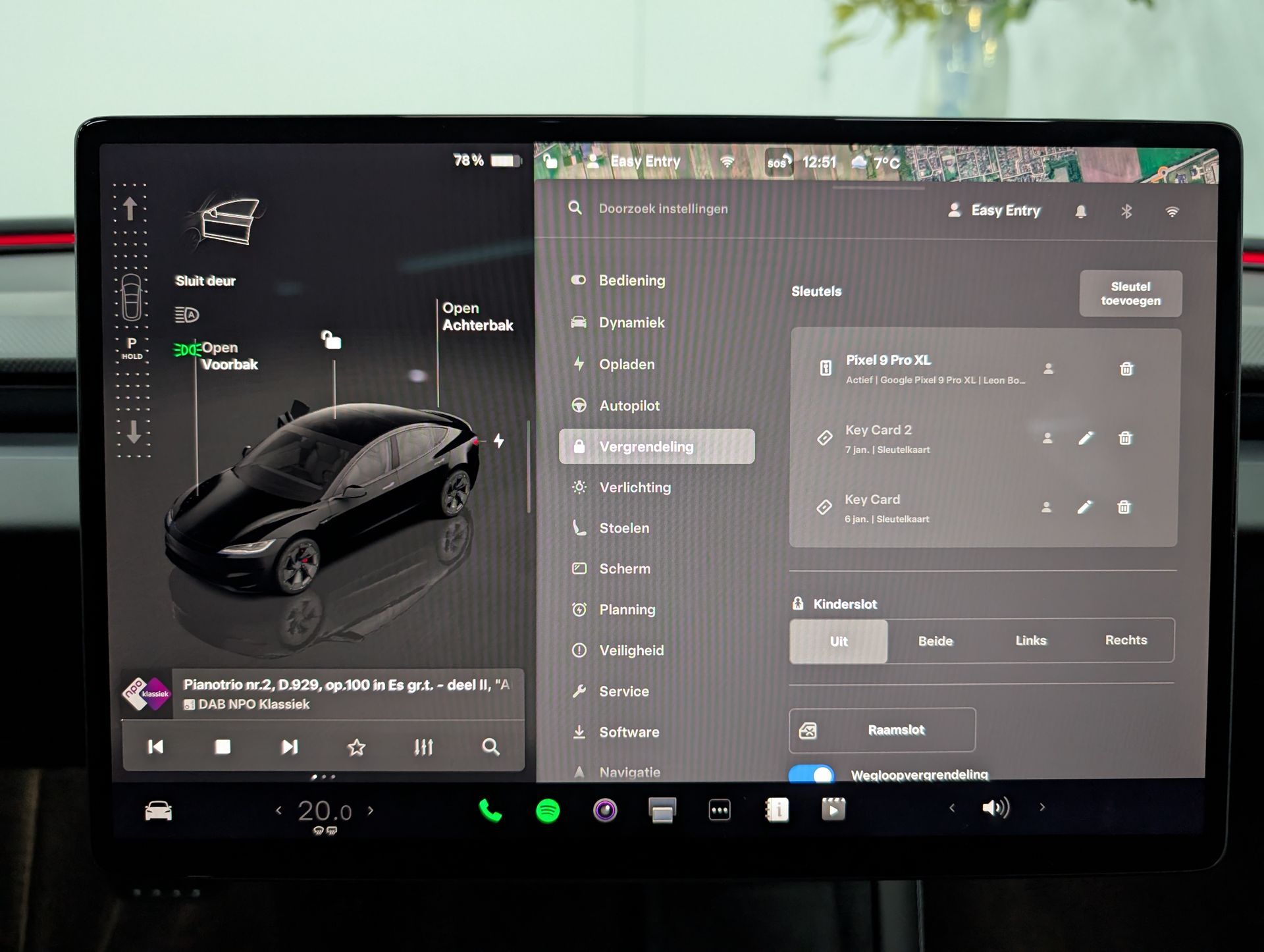Viewport: 1264px width, 952px height.
Task: Delete the Pixel 9 Pro XL key
Action: (x=1126, y=369)
